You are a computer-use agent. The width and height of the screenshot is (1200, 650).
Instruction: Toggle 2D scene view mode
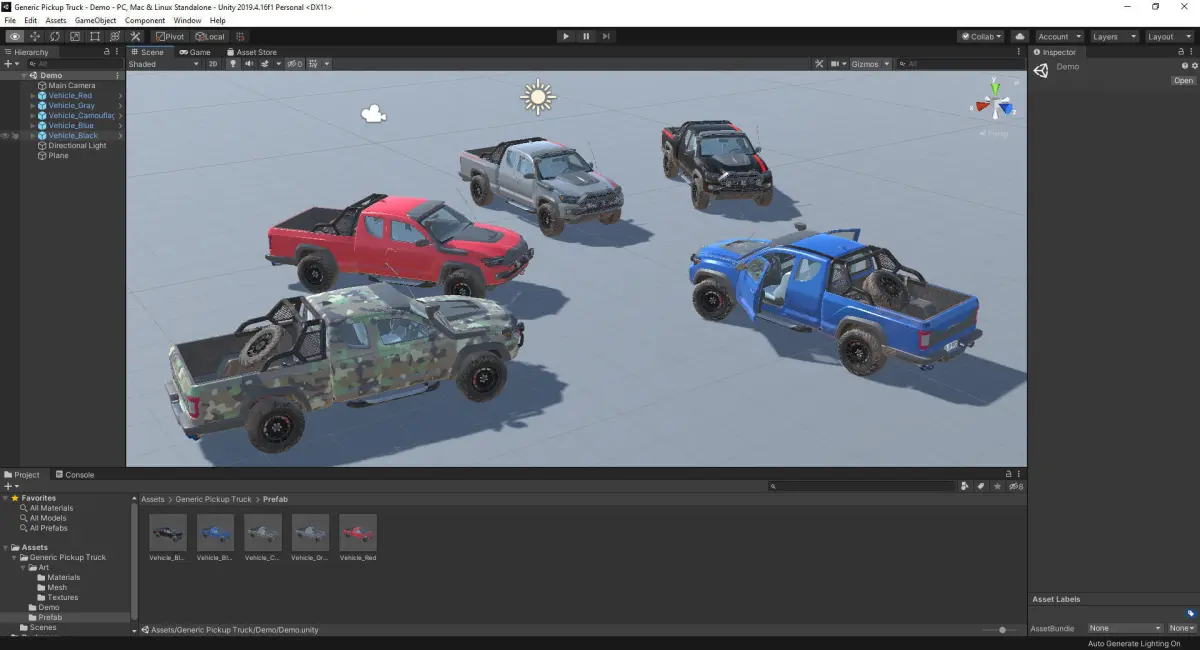pyautogui.click(x=213, y=64)
